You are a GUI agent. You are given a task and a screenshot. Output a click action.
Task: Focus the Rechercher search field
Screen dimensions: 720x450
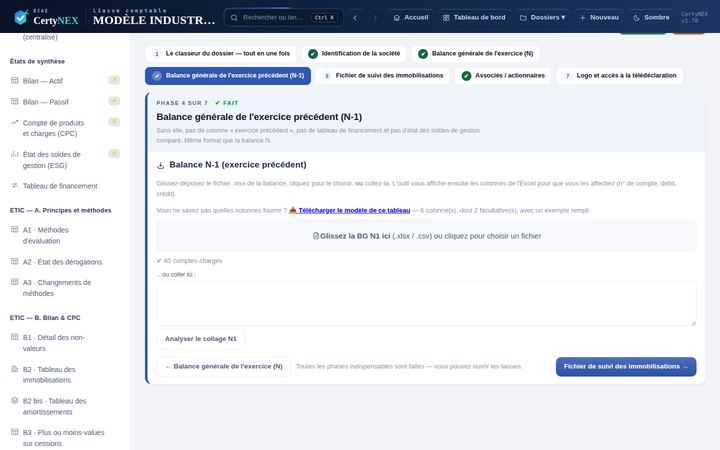[283, 17]
